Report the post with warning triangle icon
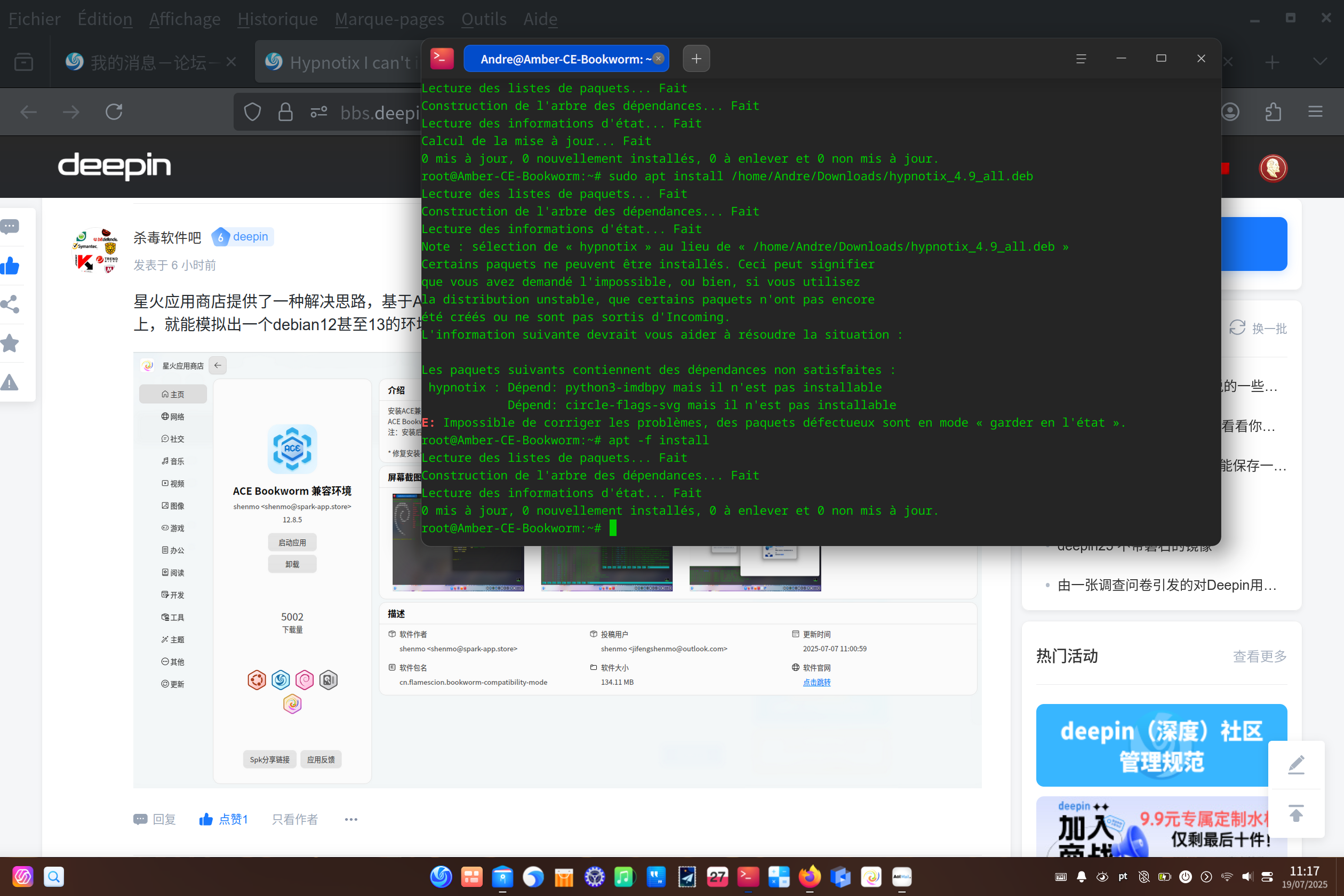1344x896 pixels. [10, 382]
